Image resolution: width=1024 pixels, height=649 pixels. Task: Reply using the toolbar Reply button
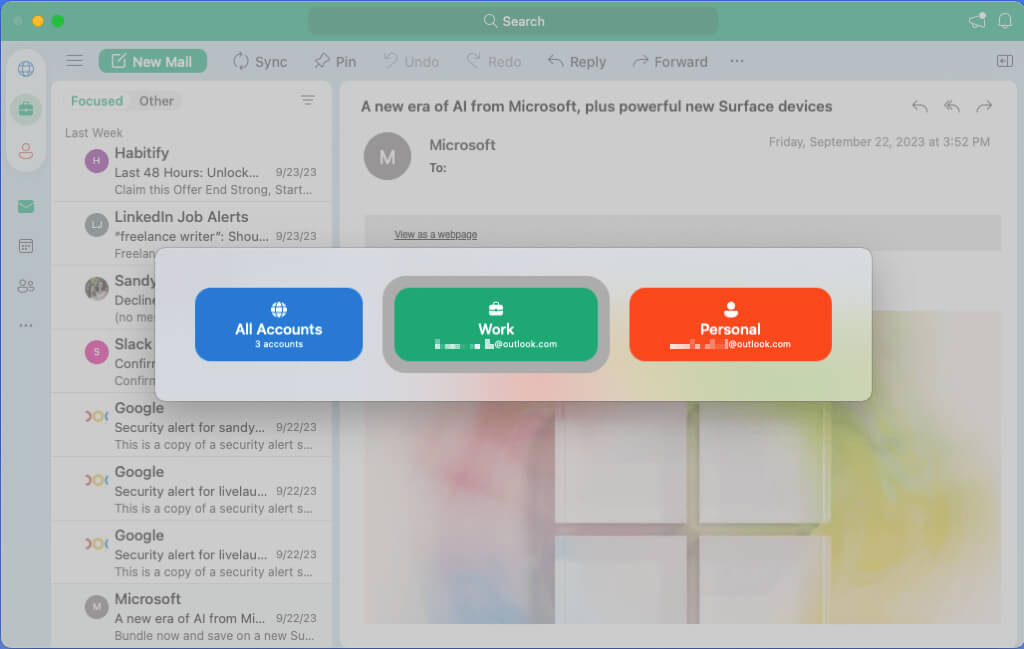pos(577,61)
